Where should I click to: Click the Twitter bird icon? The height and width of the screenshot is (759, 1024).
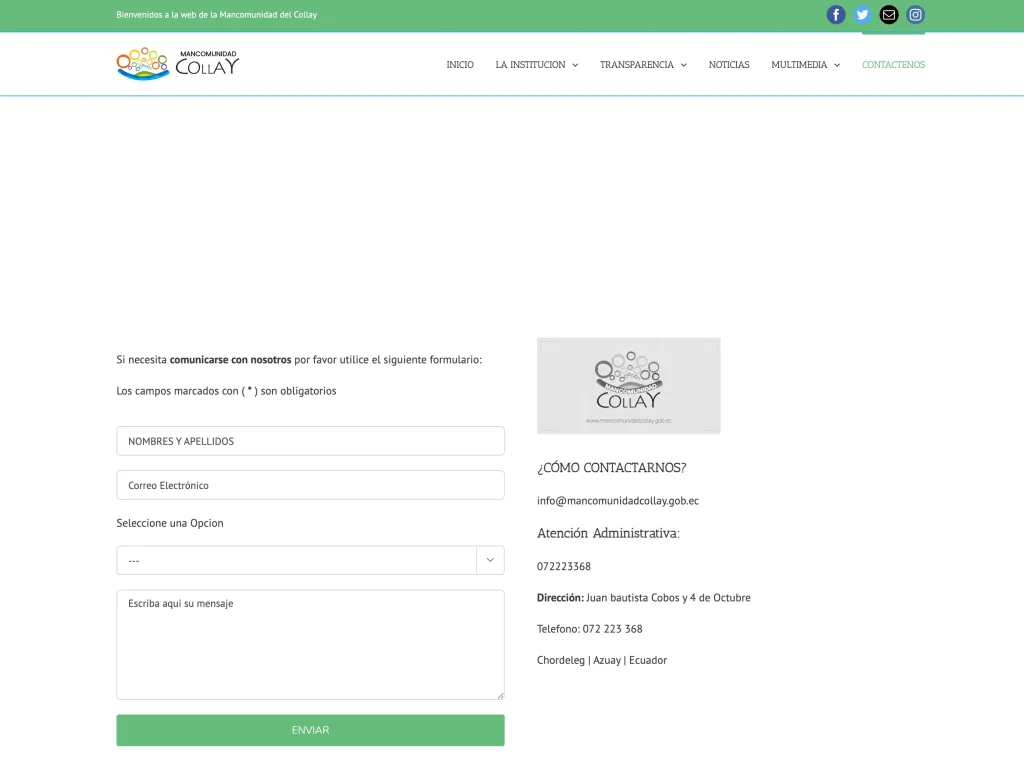coord(862,15)
